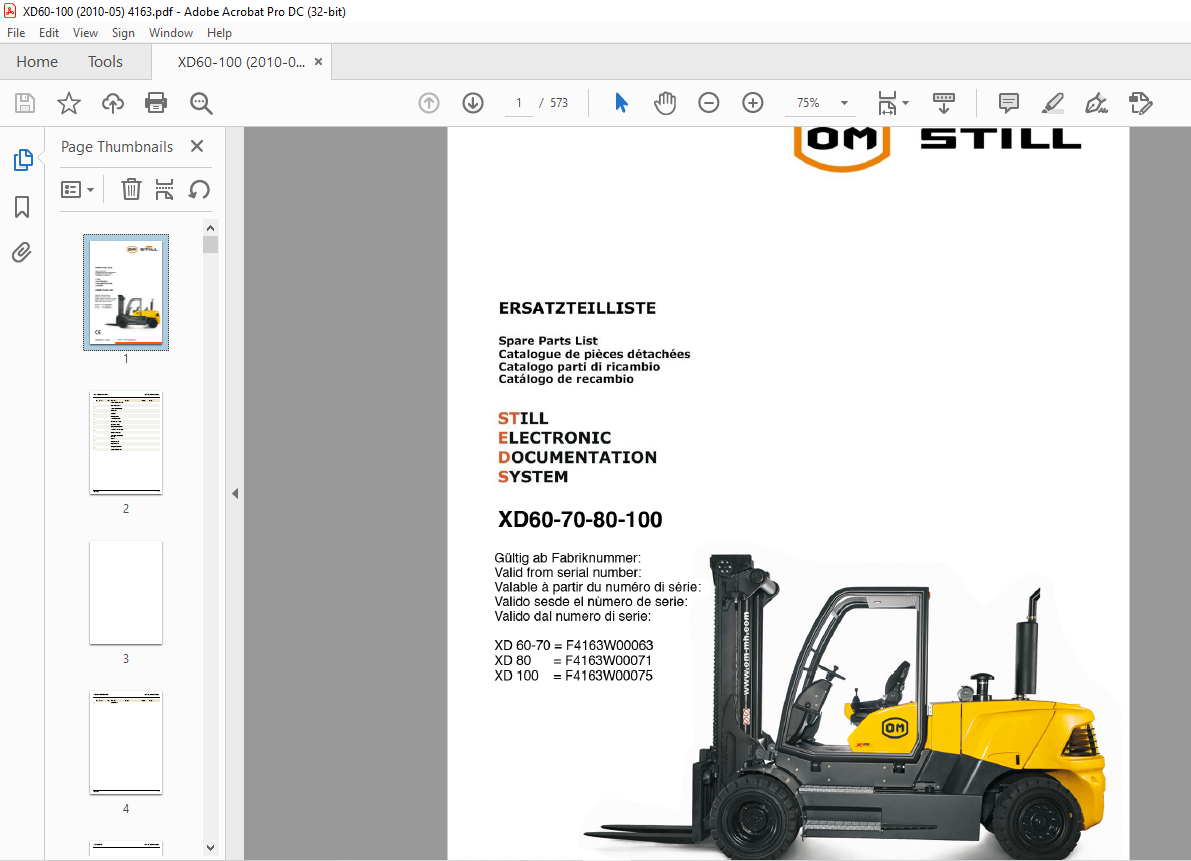
Task: Open the sign document pen icon
Action: point(1096,102)
